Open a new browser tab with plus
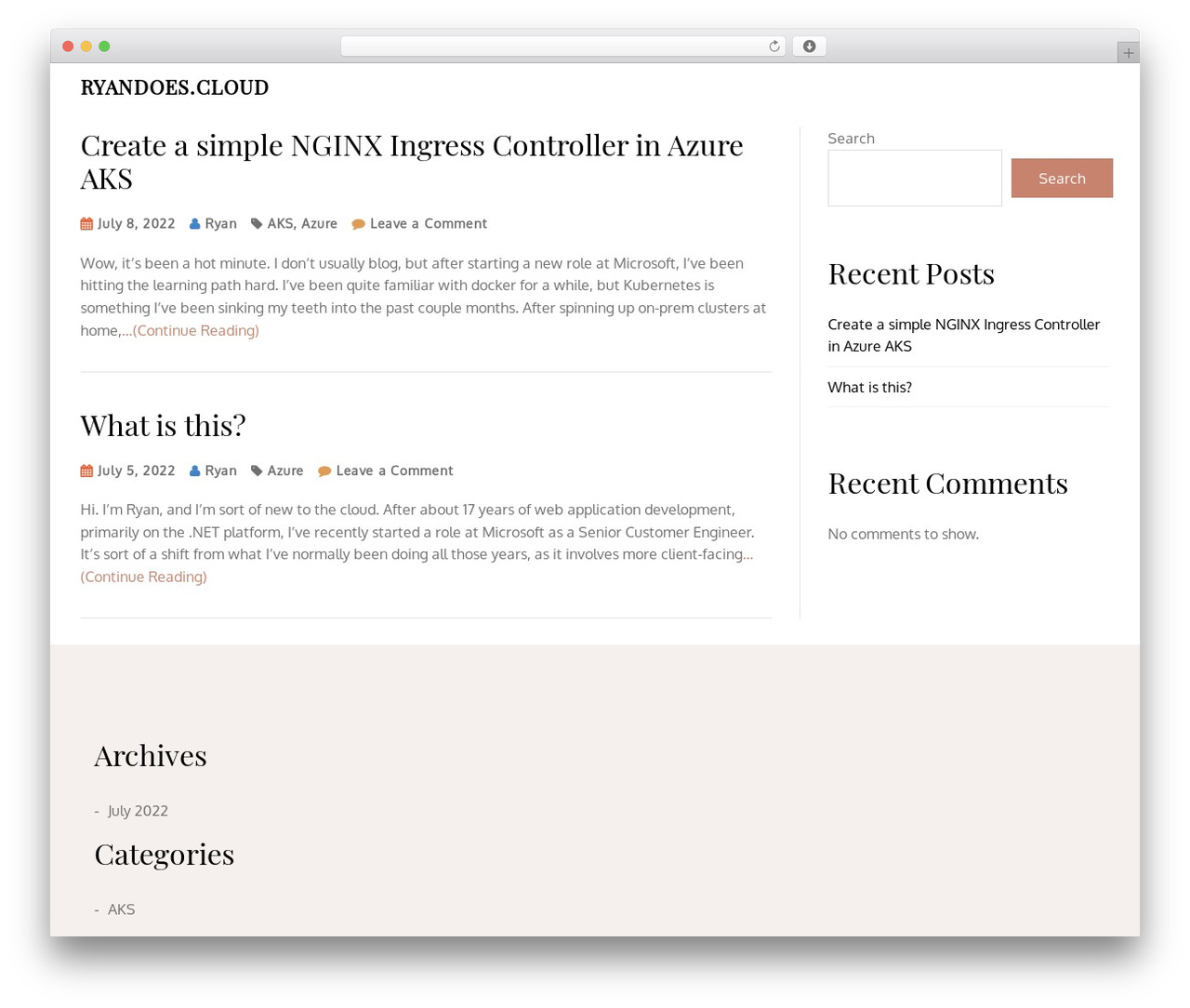 (1128, 53)
